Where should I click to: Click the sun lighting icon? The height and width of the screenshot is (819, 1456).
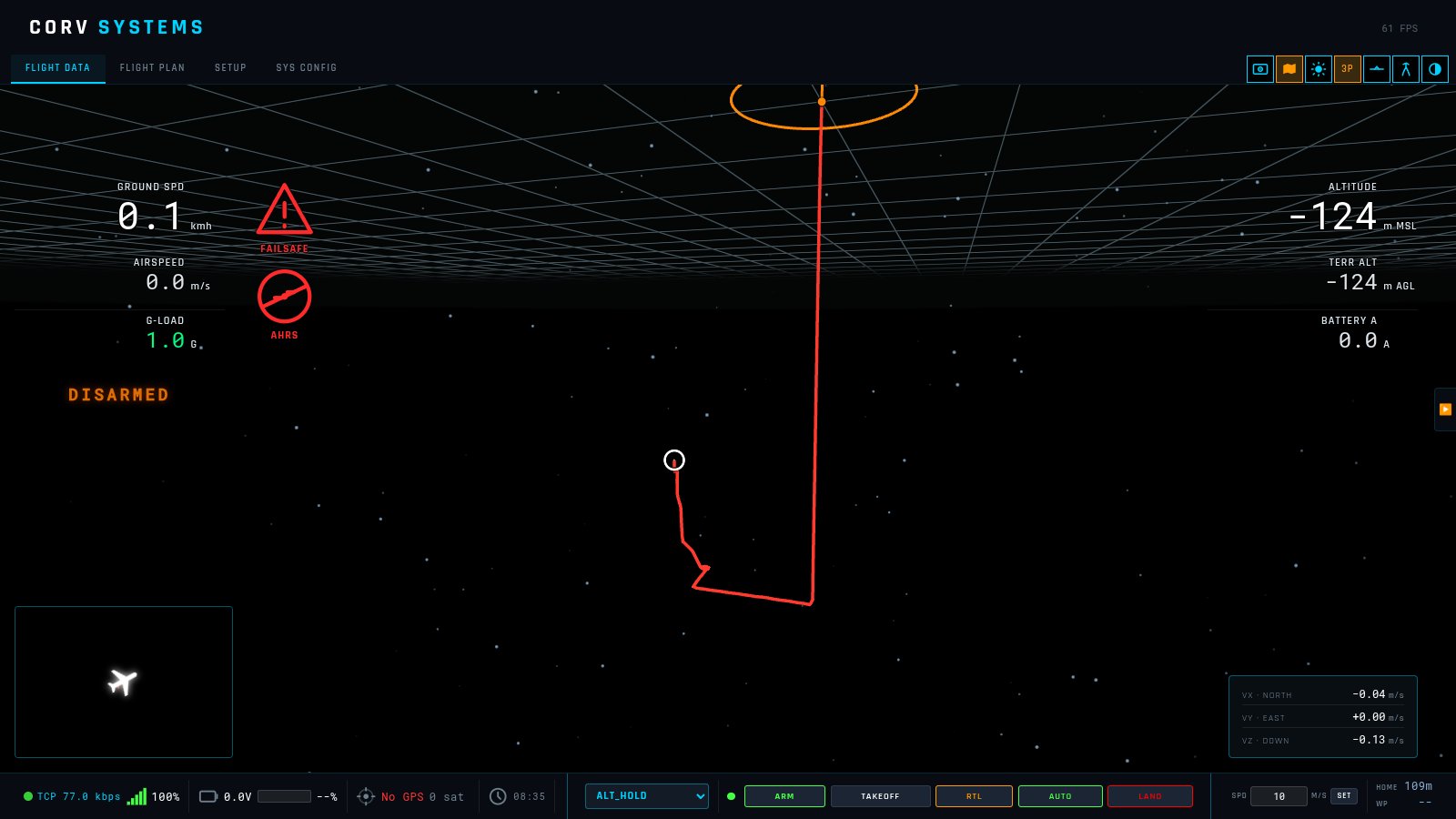click(1319, 69)
